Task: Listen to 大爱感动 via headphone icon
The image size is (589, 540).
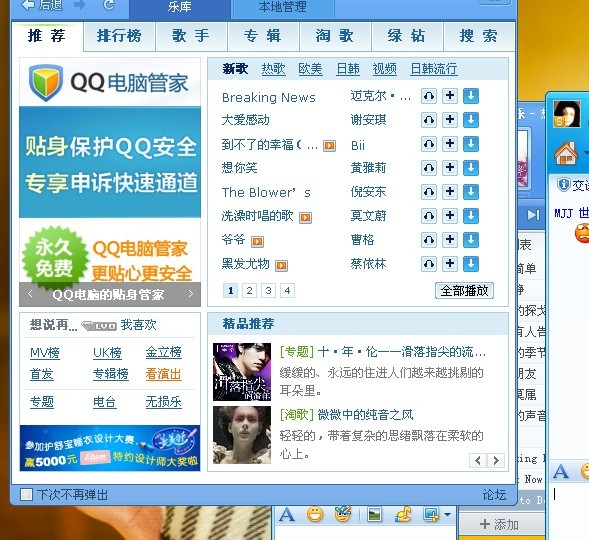Action: click(x=429, y=120)
